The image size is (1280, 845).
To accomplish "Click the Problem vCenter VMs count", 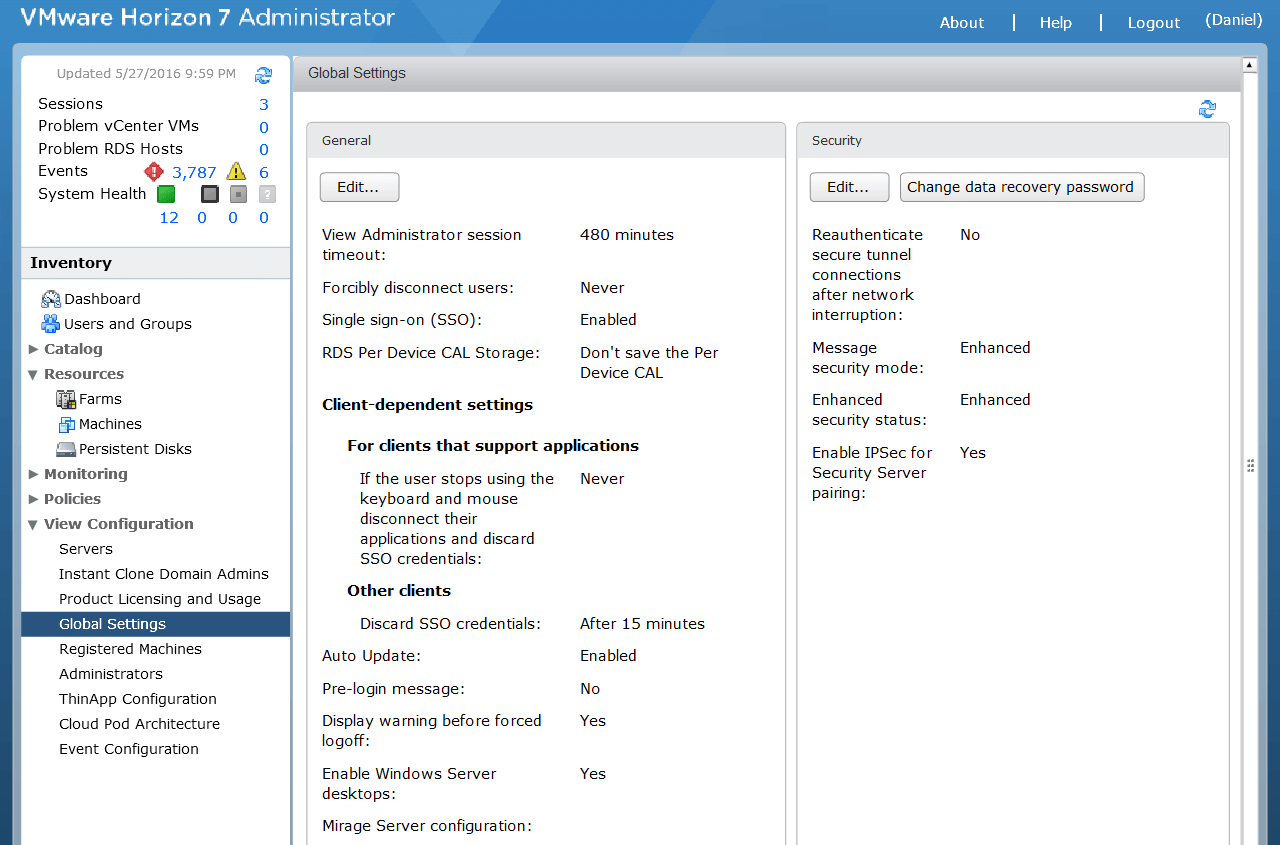I will click(x=264, y=127).
